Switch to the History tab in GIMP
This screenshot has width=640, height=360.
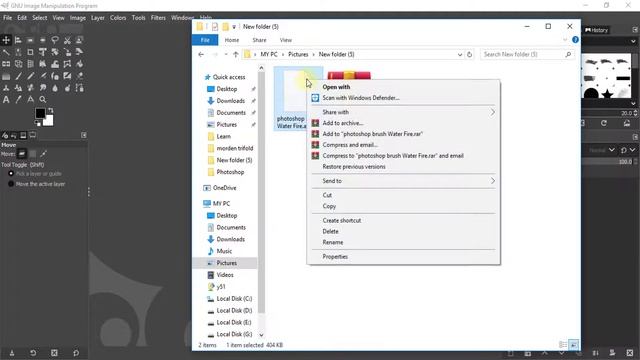tap(597, 30)
